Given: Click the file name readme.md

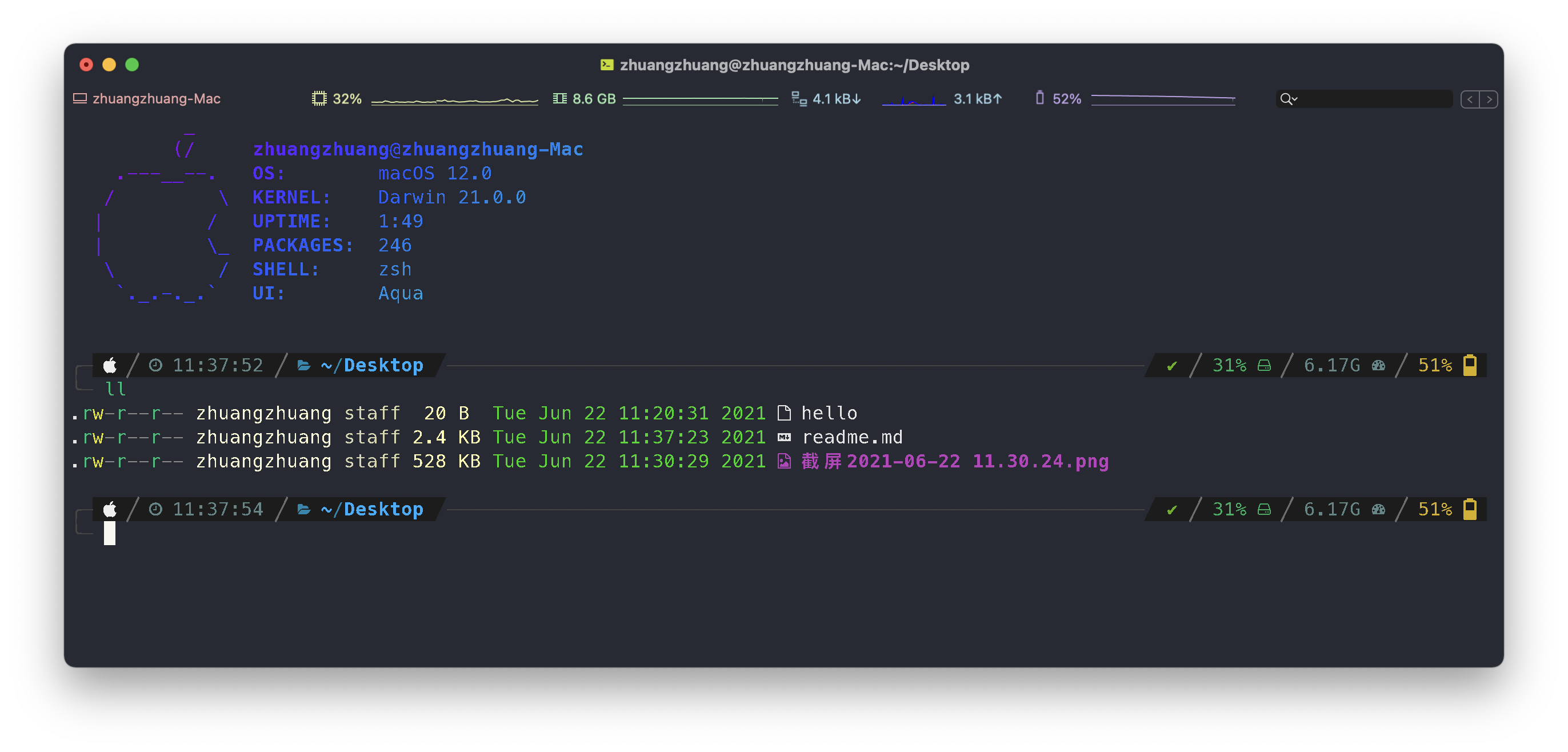Looking at the screenshot, I should point(852,437).
